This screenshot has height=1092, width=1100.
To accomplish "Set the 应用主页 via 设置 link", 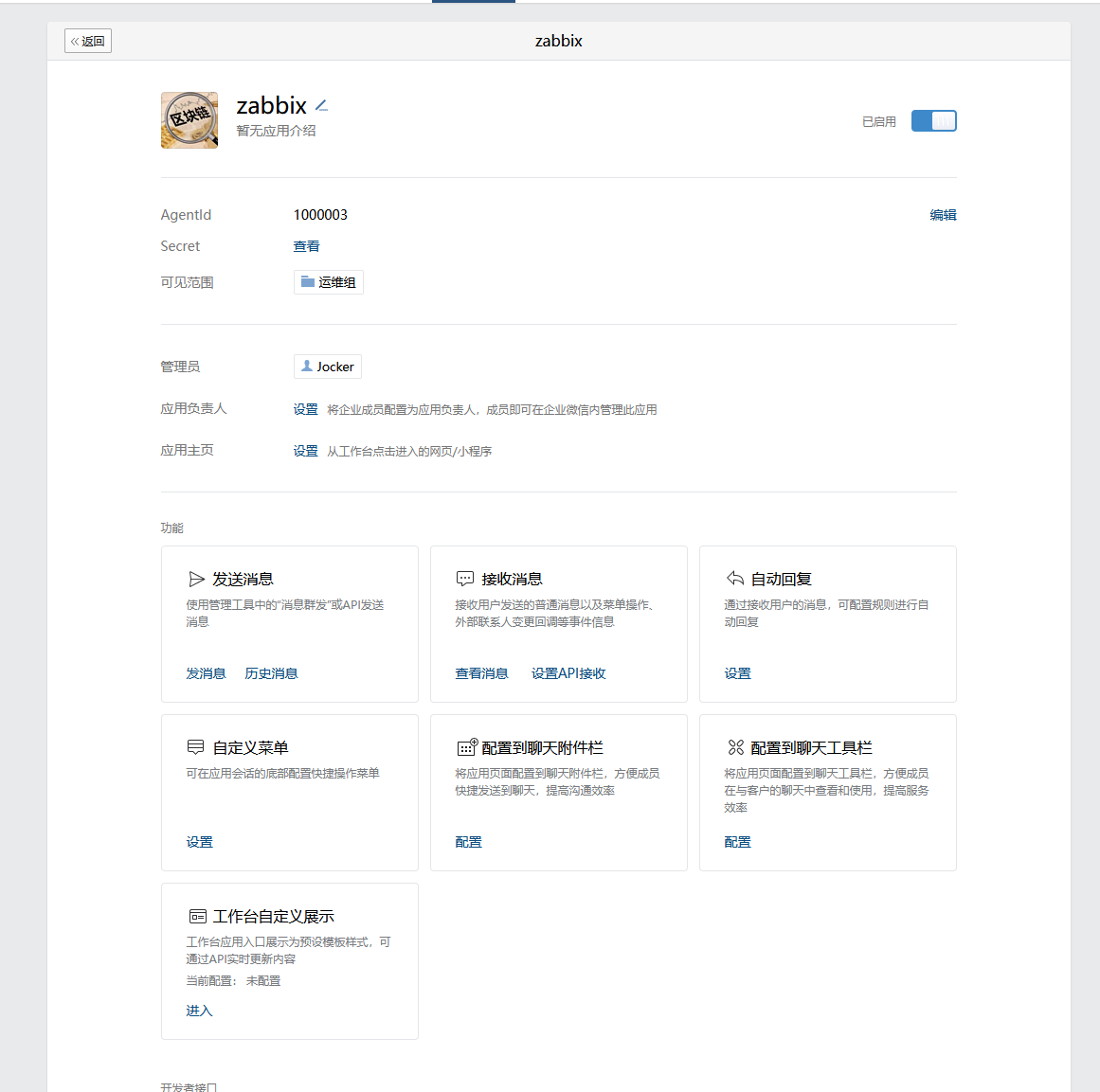I will pos(305,451).
